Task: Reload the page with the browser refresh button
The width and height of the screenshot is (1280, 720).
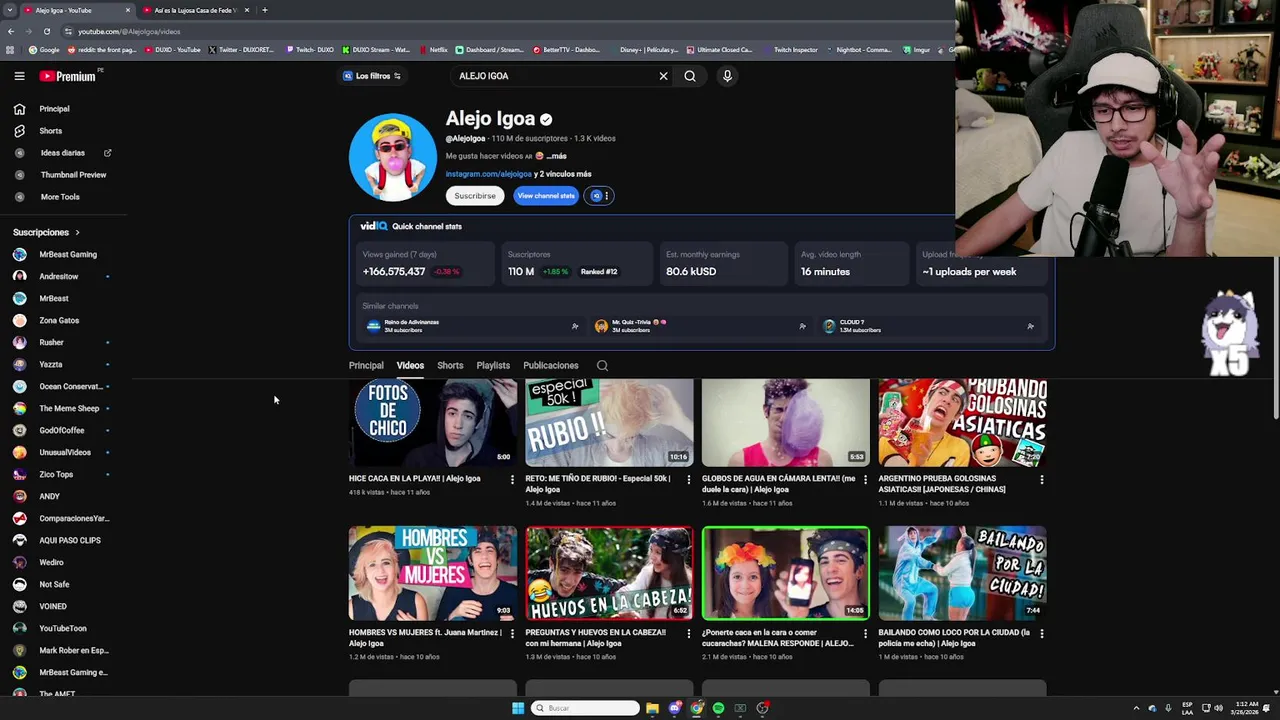Action: [46, 32]
